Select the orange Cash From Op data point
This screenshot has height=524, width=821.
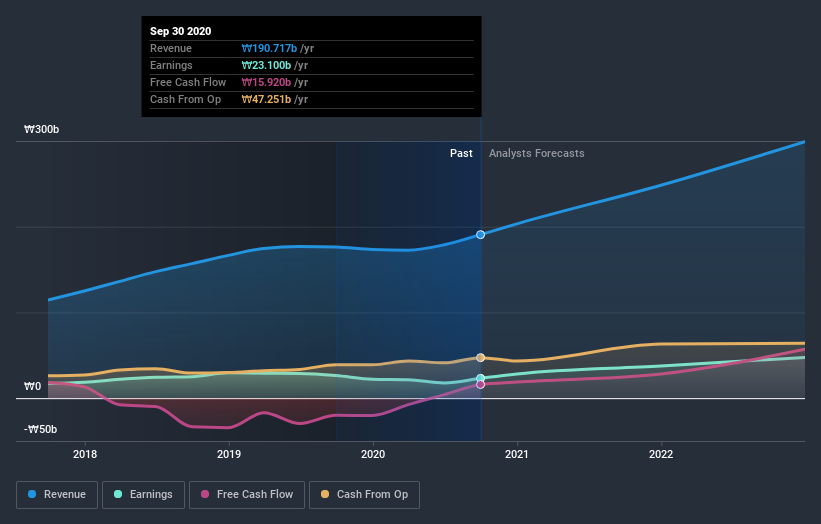480,358
